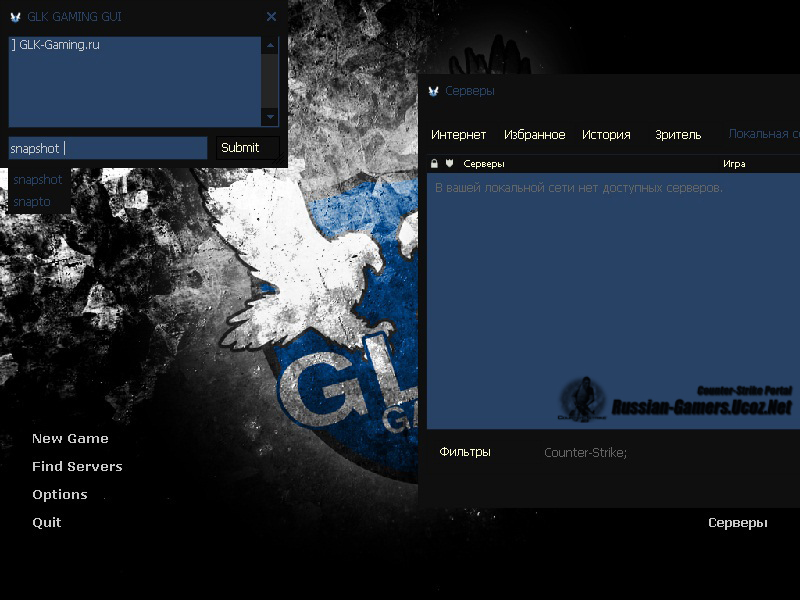
Task: Click the Серверы taskbar button at bottom
Action: pos(738,523)
